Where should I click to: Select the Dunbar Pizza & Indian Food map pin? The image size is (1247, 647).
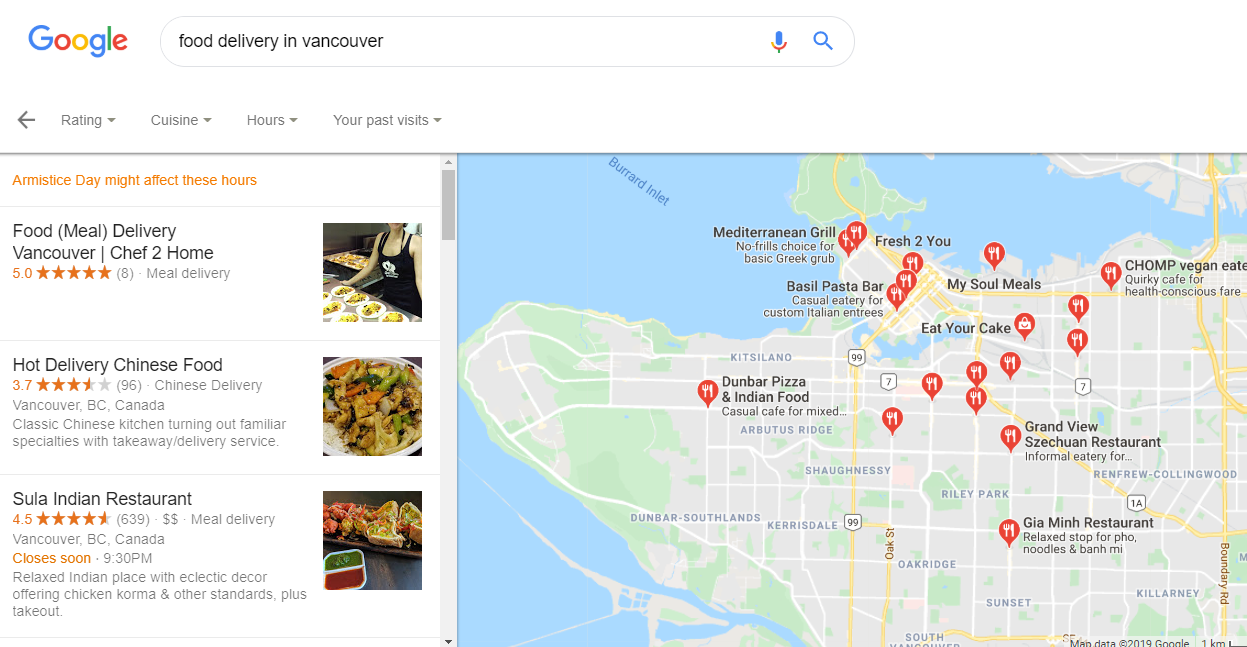pyautogui.click(x=707, y=392)
